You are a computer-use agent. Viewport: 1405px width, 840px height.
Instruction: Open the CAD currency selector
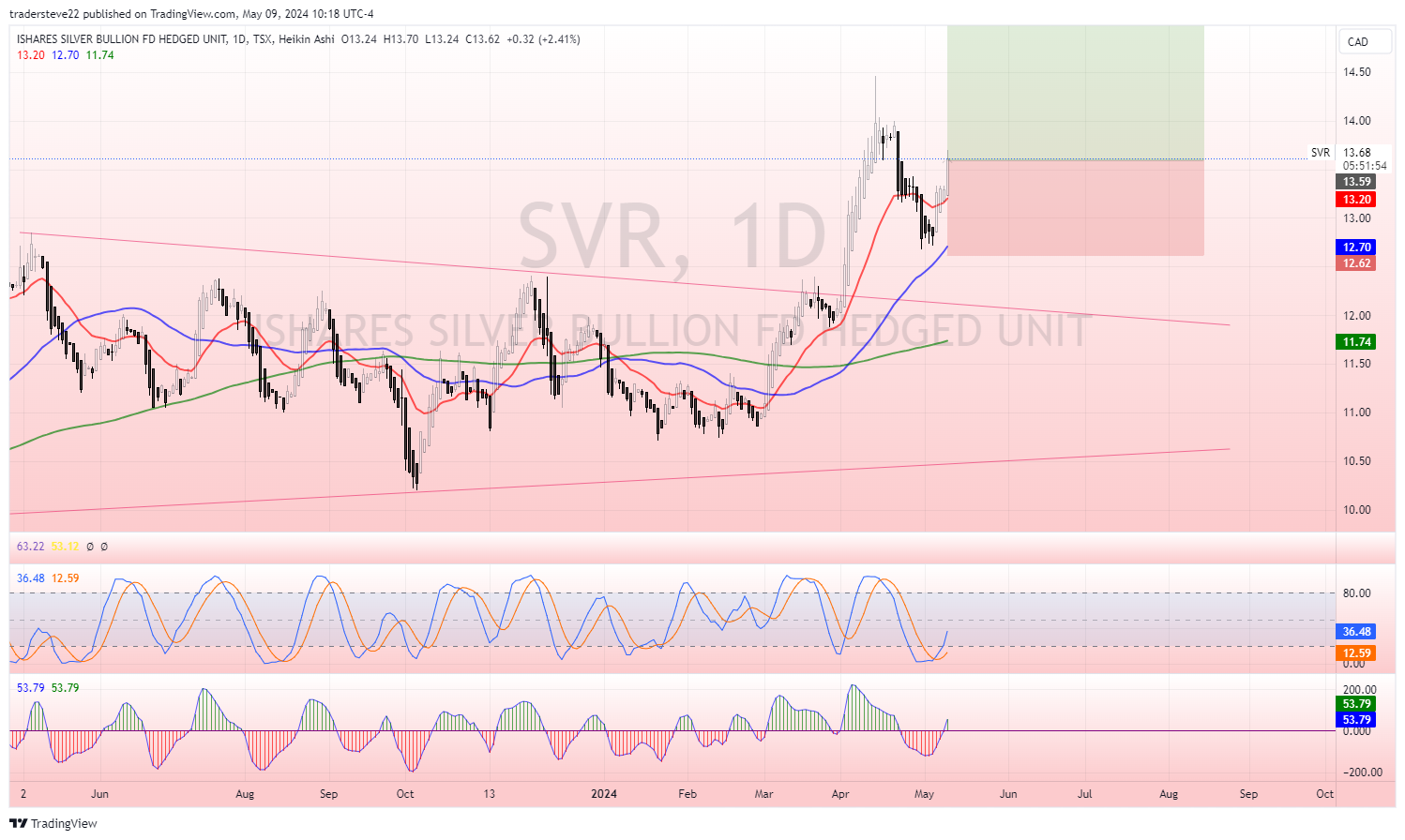click(x=1364, y=41)
